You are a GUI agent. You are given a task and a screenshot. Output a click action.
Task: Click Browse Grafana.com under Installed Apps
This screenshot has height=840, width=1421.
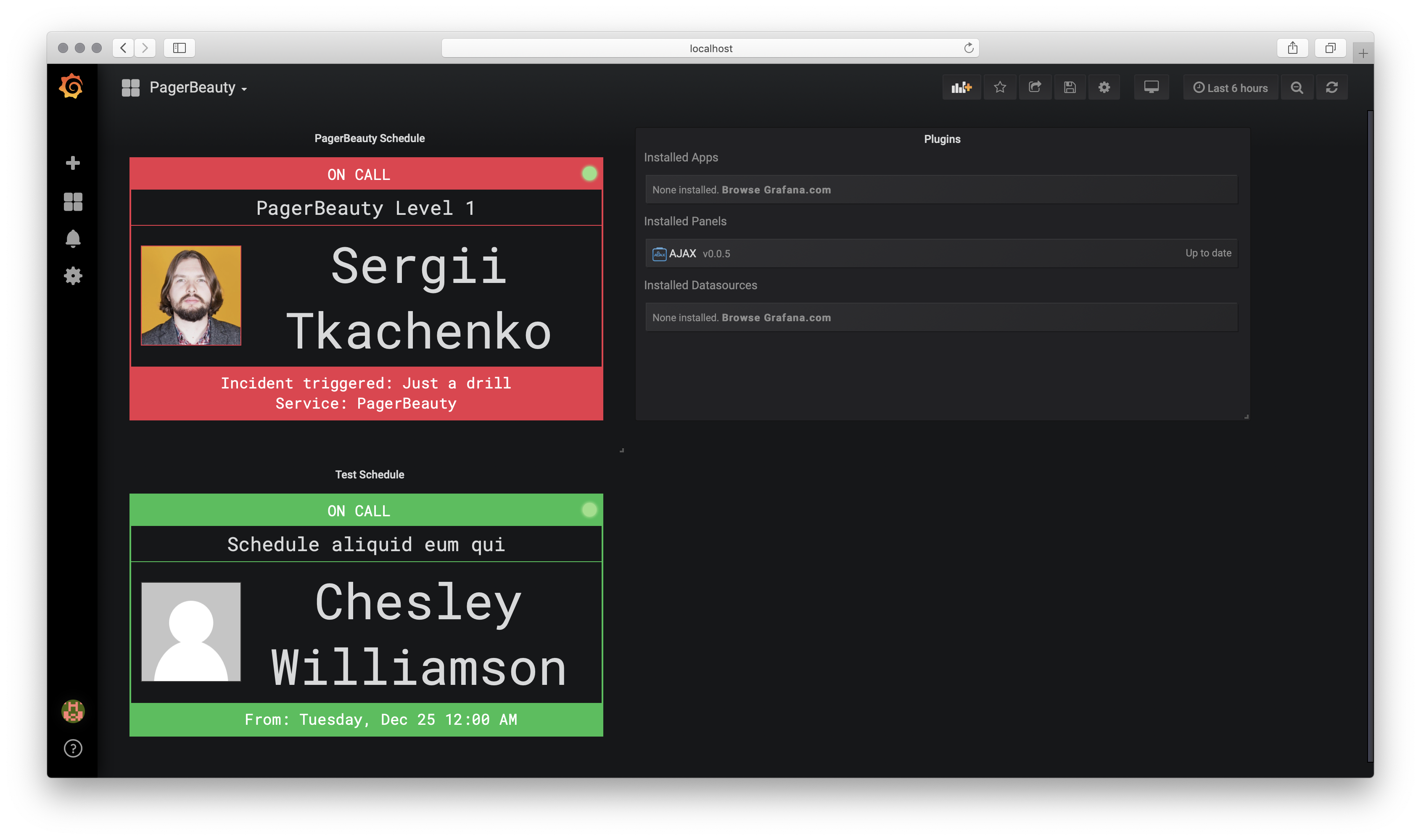(776, 190)
